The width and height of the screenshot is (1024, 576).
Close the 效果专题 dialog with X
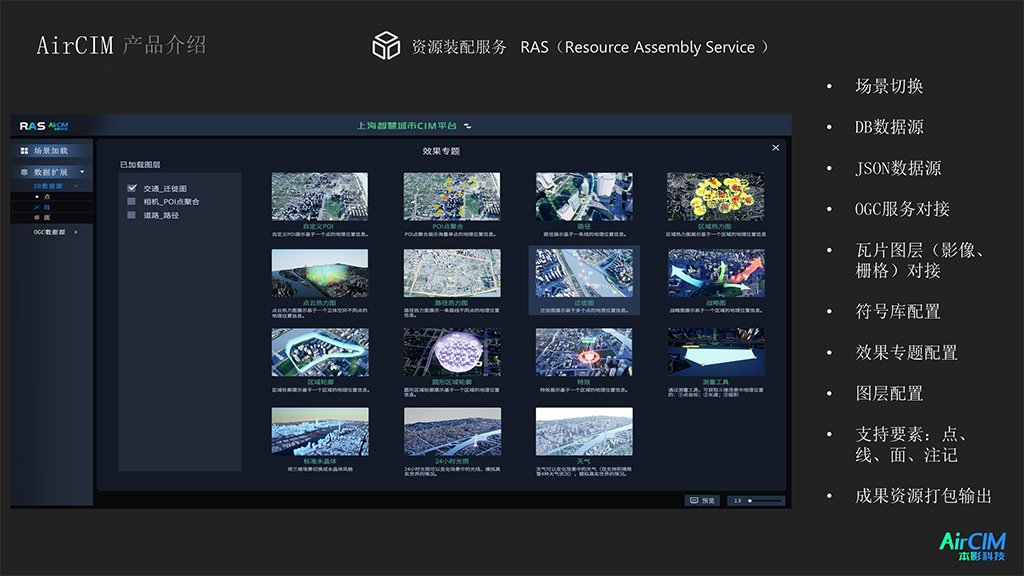coord(775,148)
